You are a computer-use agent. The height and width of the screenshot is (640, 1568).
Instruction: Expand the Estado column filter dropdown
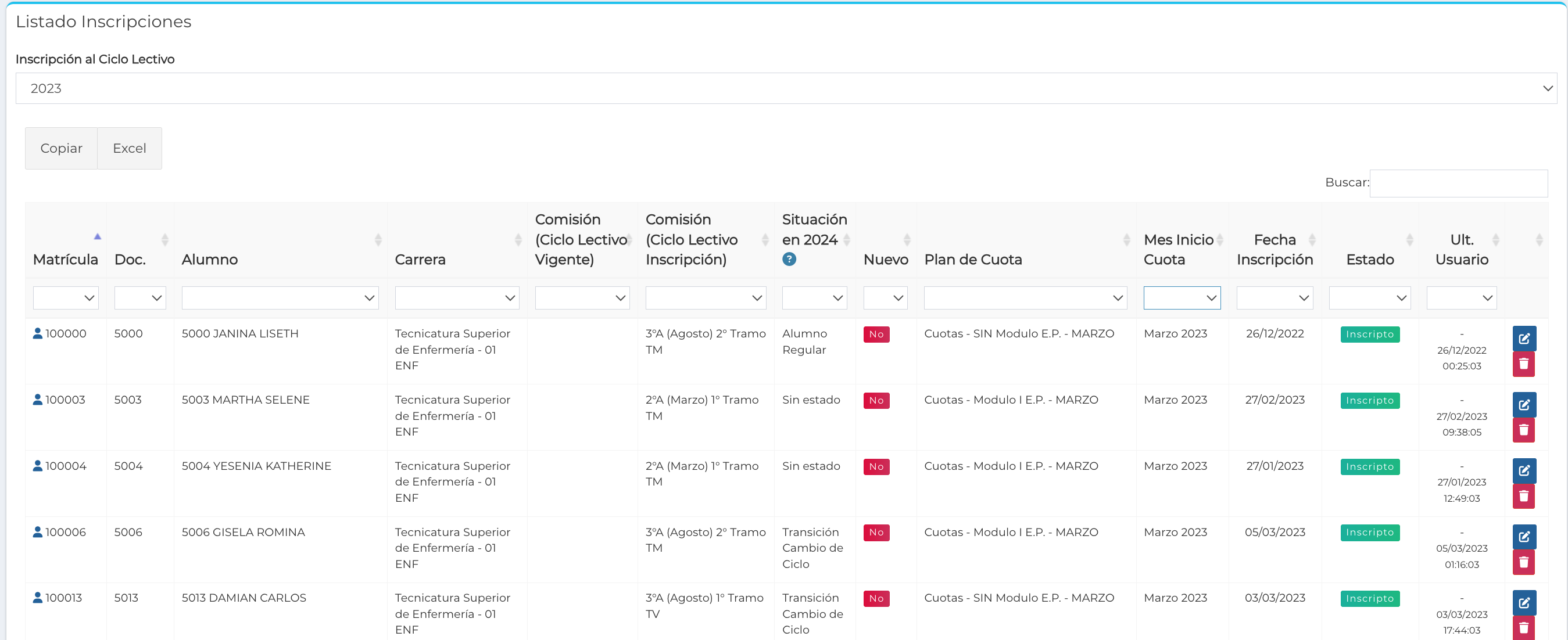pos(1369,297)
